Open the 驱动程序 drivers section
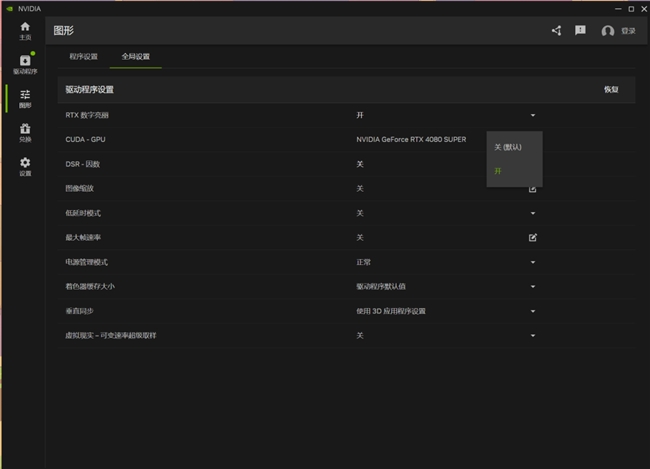Screen dimensions: 650x469 click(x=25, y=64)
